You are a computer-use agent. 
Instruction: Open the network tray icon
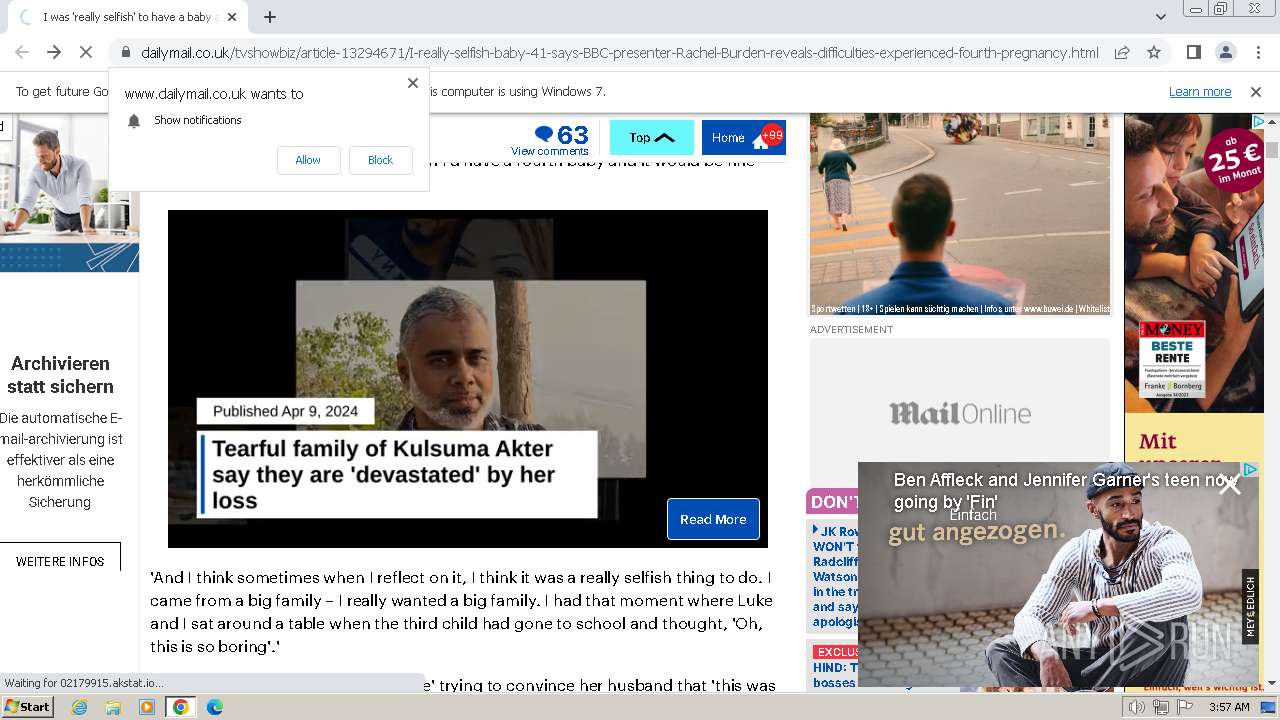[x=1161, y=707]
